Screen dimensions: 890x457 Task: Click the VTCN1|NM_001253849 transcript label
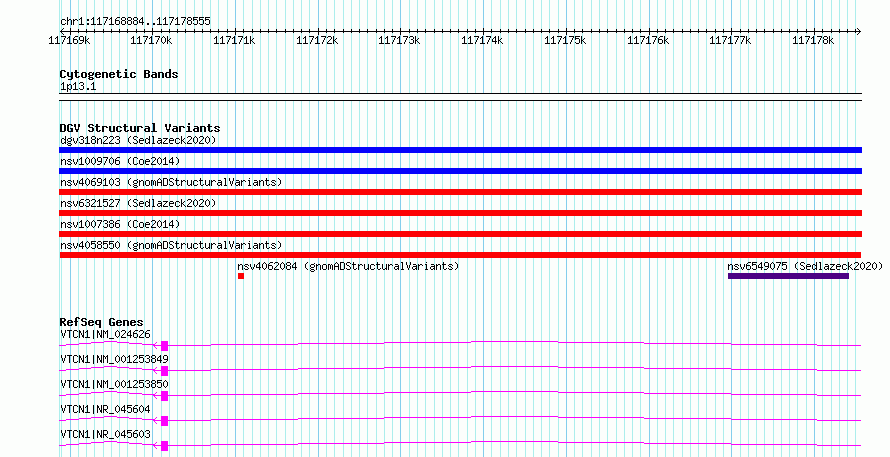[114, 359]
